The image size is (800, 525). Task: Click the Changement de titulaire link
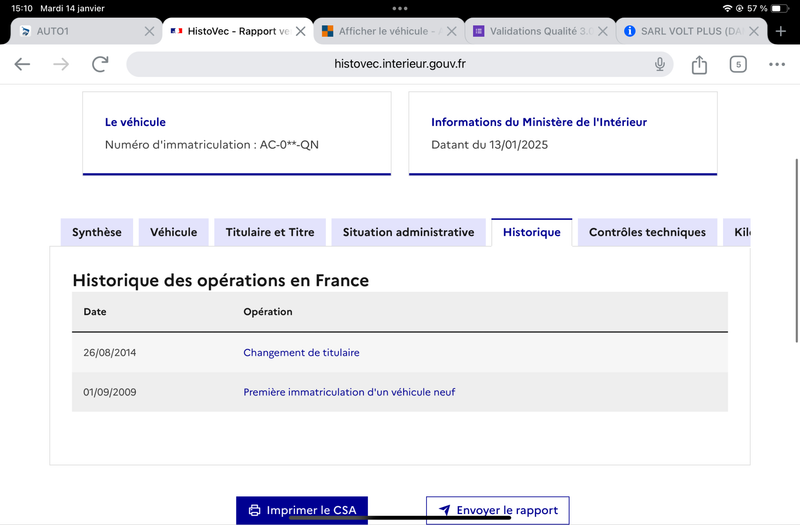301,353
